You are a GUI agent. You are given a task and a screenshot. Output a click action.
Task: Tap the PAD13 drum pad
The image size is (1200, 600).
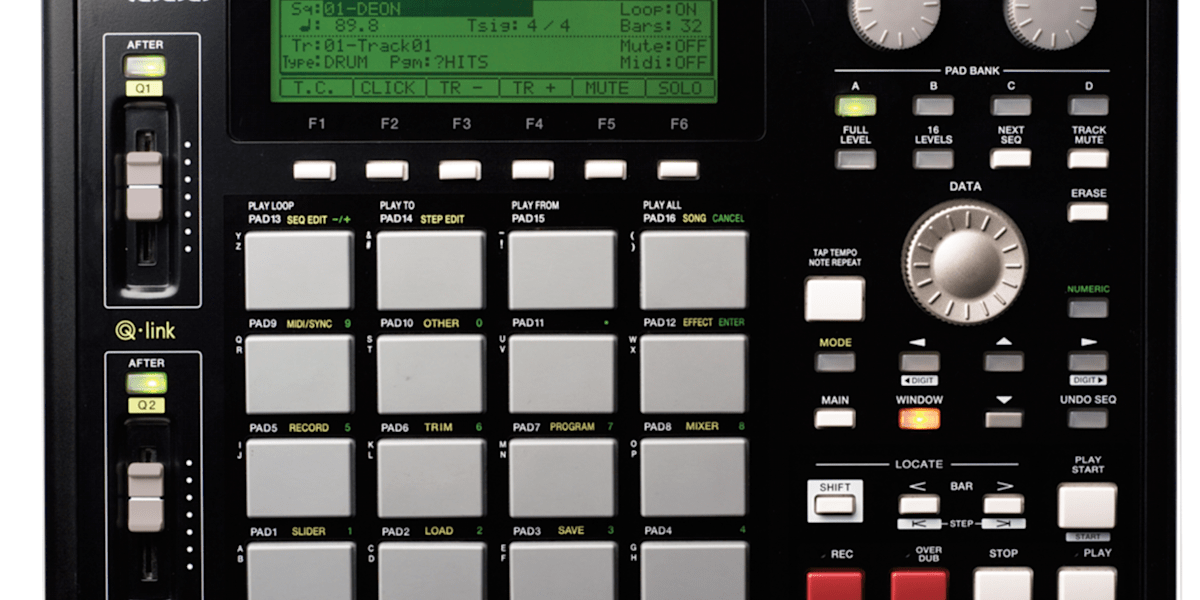pyautogui.click(x=299, y=270)
